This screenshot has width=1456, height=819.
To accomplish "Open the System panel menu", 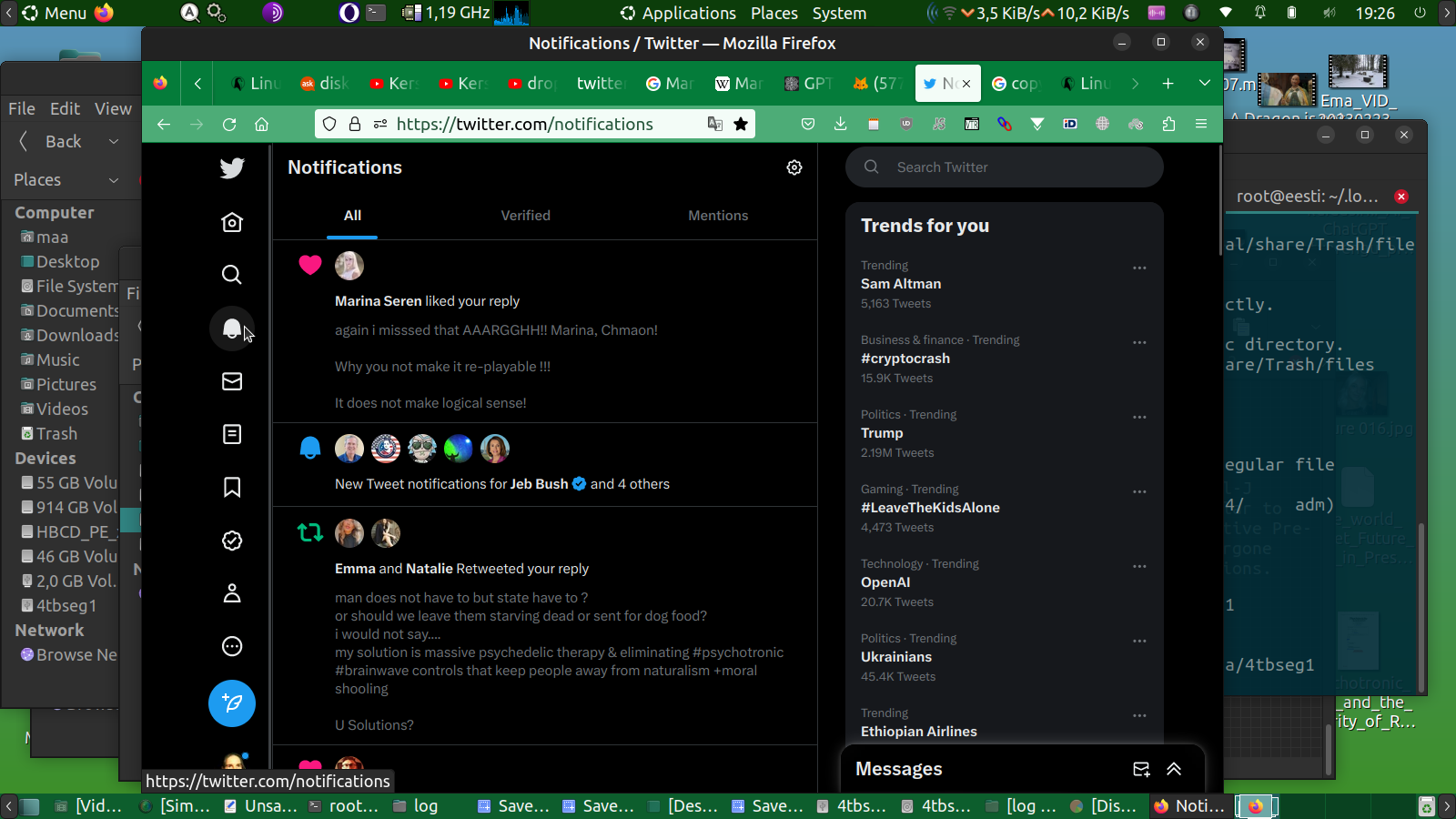I will click(839, 13).
